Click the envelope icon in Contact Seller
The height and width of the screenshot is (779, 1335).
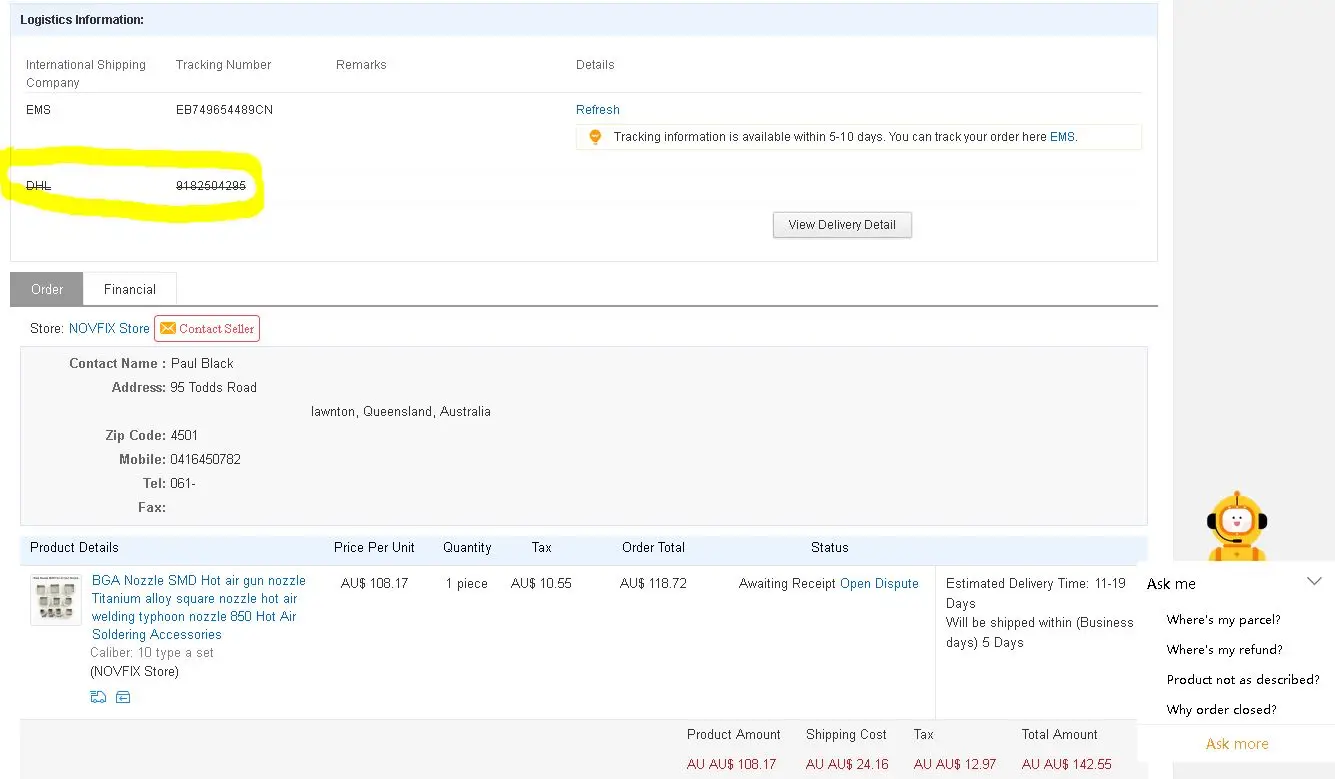(x=168, y=328)
